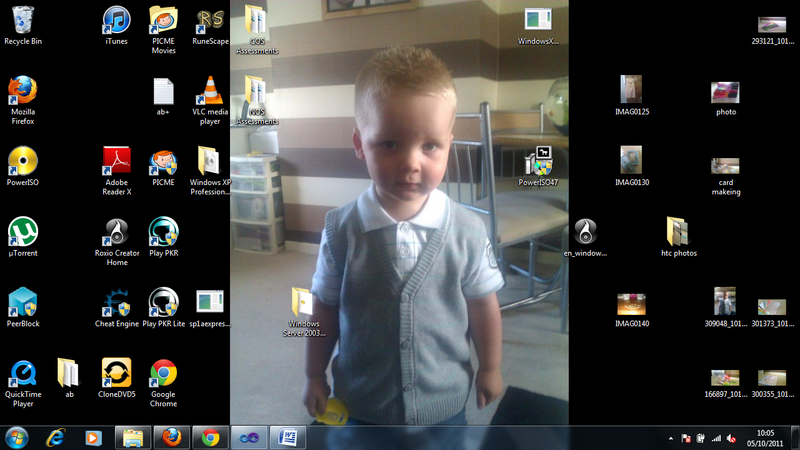This screenshot has width=800, height=450.
Task: Open VLC media player shortcut
Action: pyautogui.click(x=209, y=91)
